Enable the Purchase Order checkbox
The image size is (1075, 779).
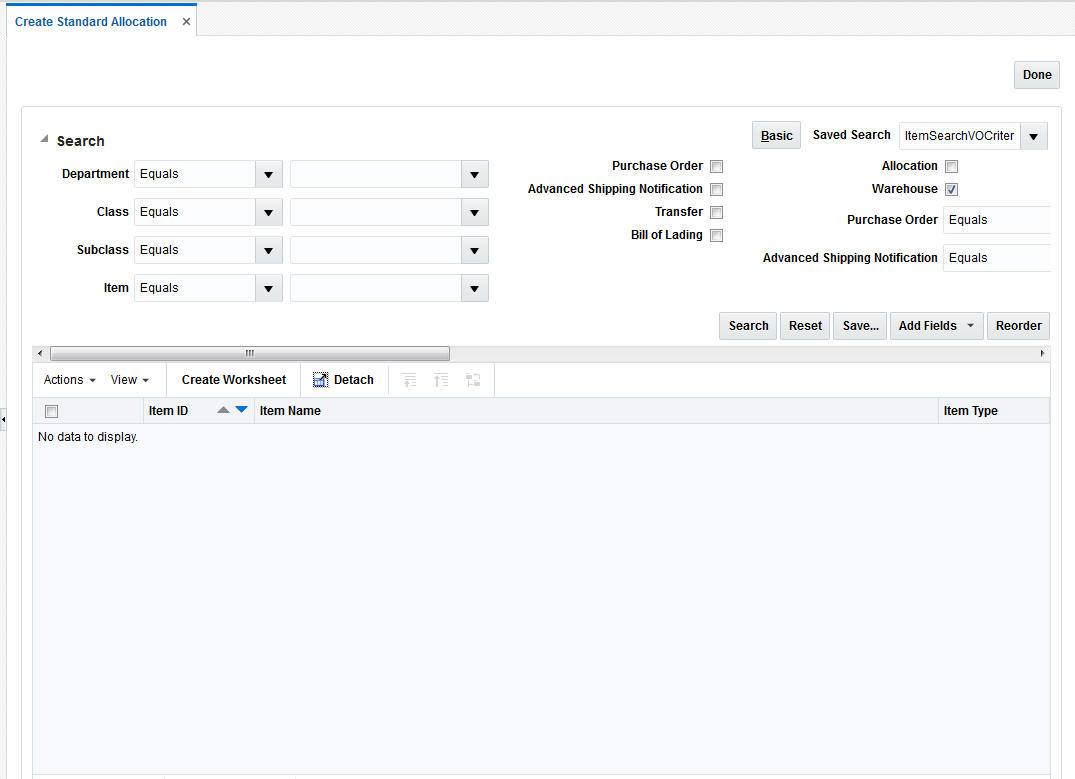click(716, 166)
